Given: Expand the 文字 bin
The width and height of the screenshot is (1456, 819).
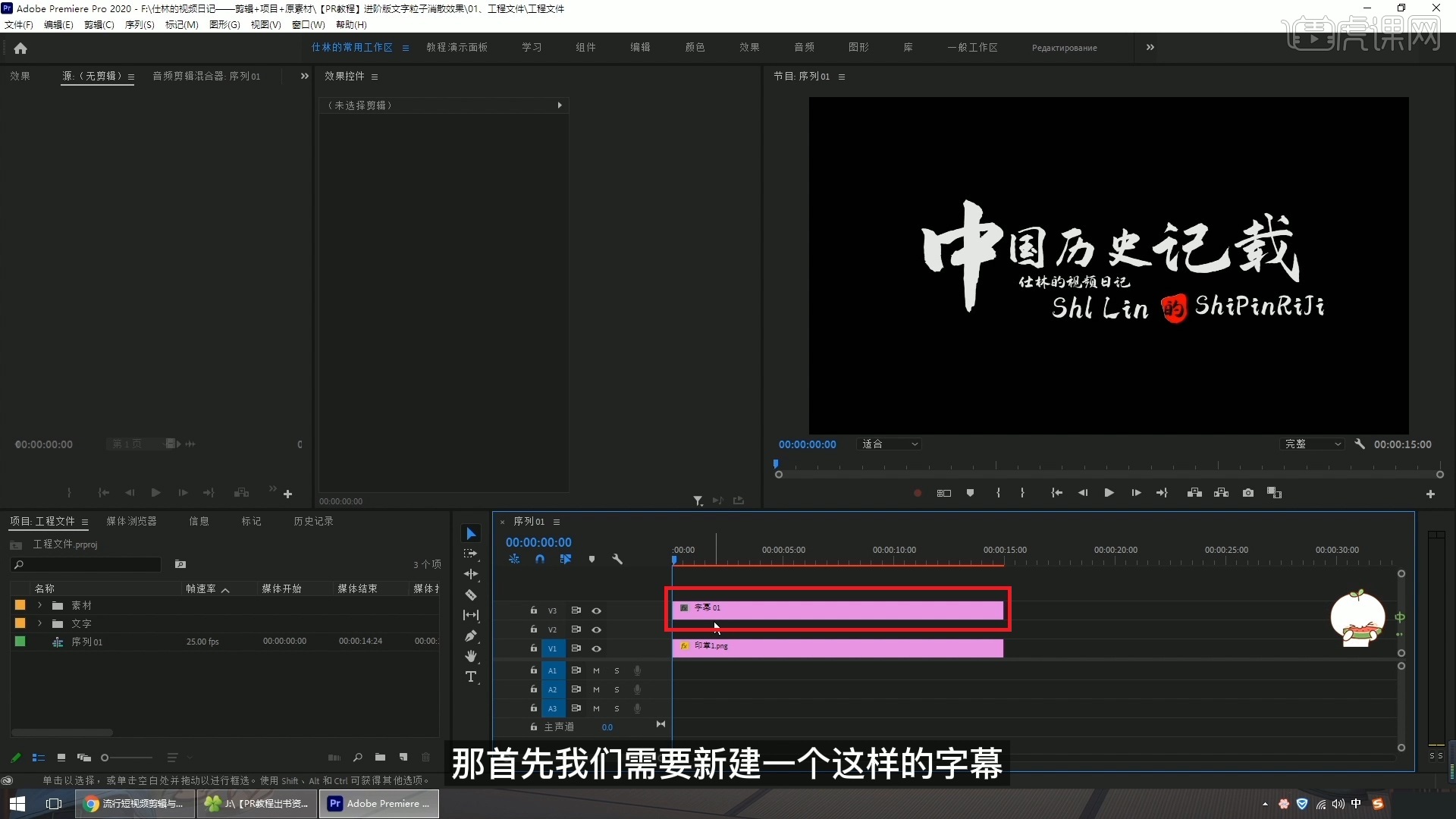Looking at the screenshot, I should [x=39, y=623].
